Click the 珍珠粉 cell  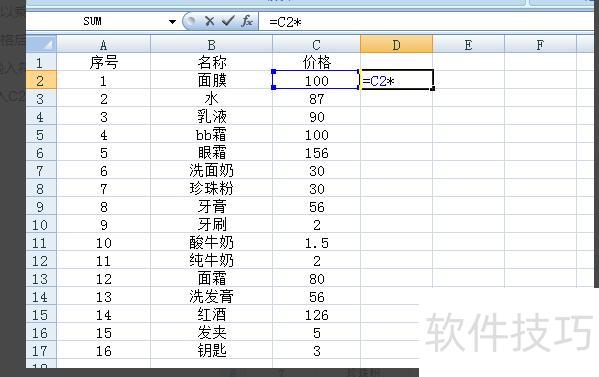(x=212, y=188)
